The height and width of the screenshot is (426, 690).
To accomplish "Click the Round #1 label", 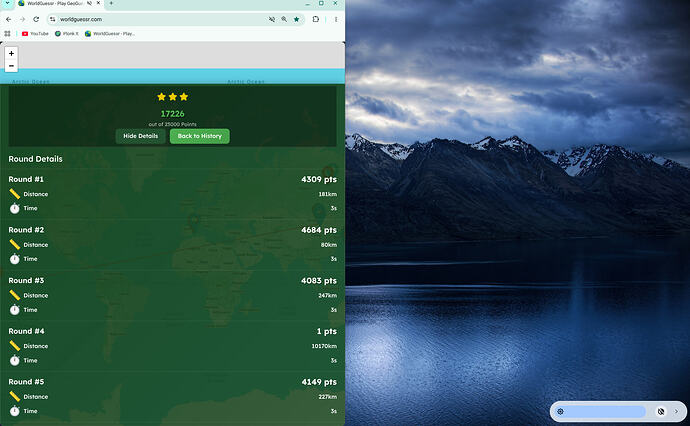I will (26, 179).
